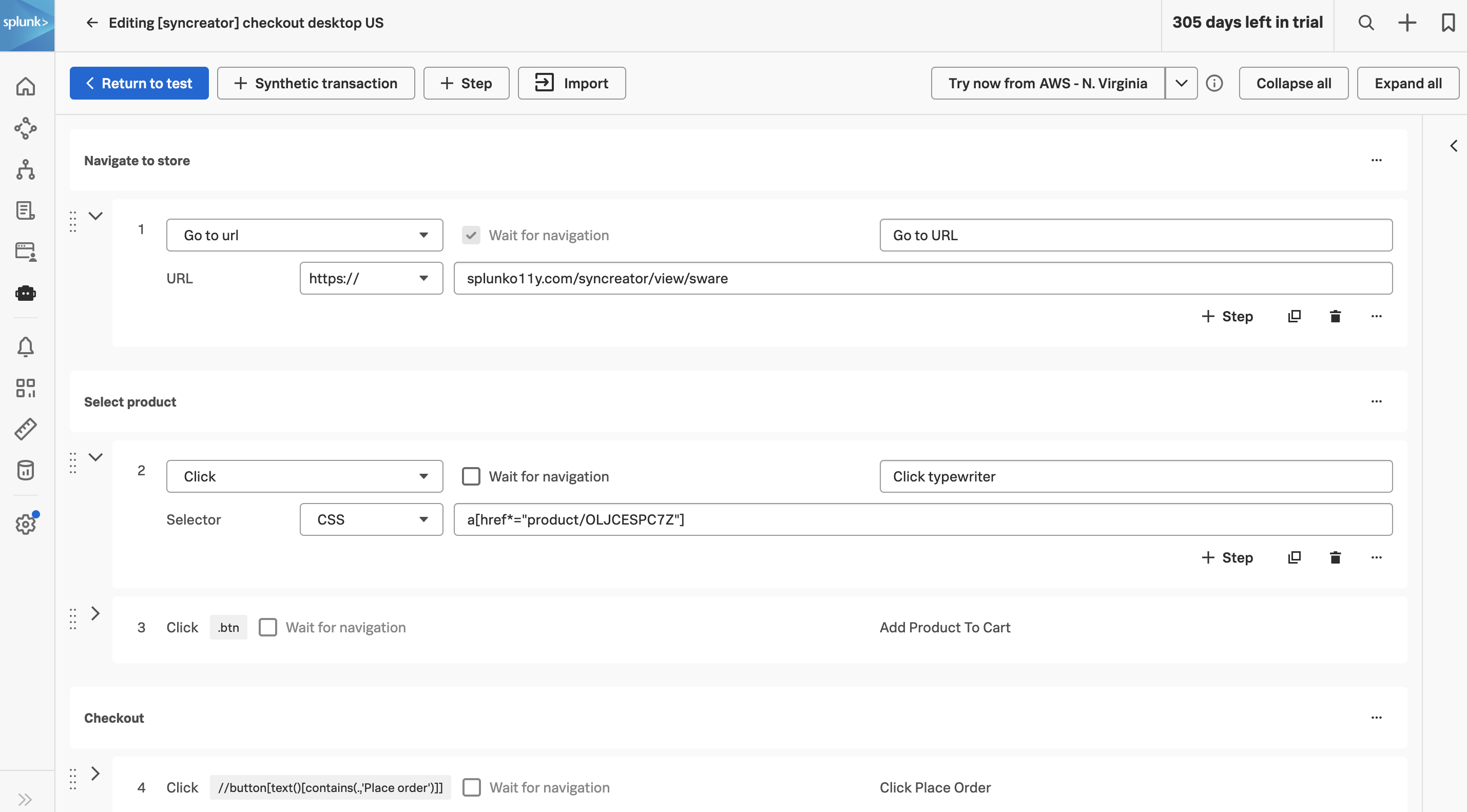Open search with the magnifier icon
Viewport: 1467px width, 812px height.
coord(1366,23)
